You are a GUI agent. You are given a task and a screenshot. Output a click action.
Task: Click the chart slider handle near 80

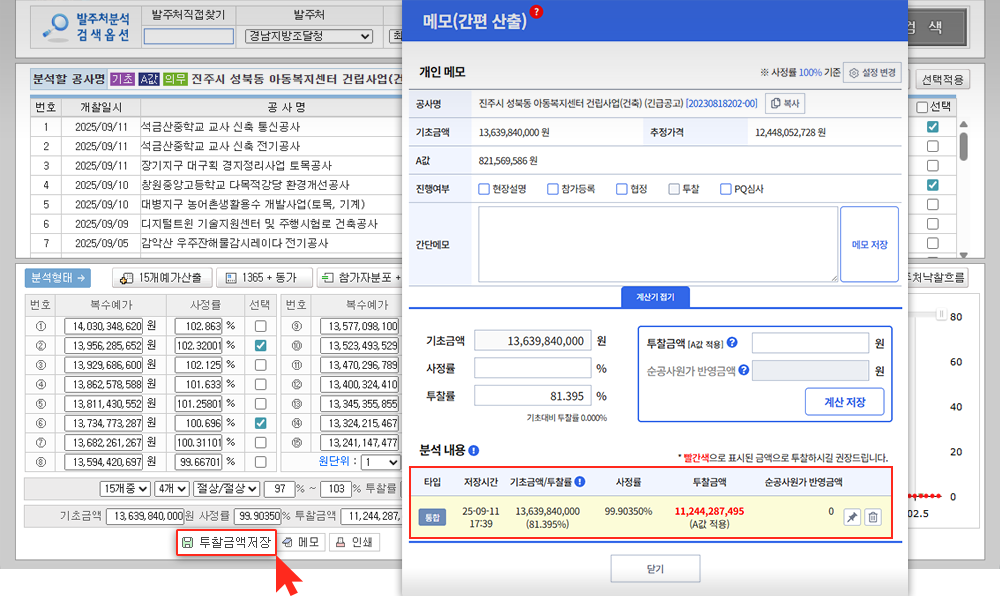coord(941,314)
